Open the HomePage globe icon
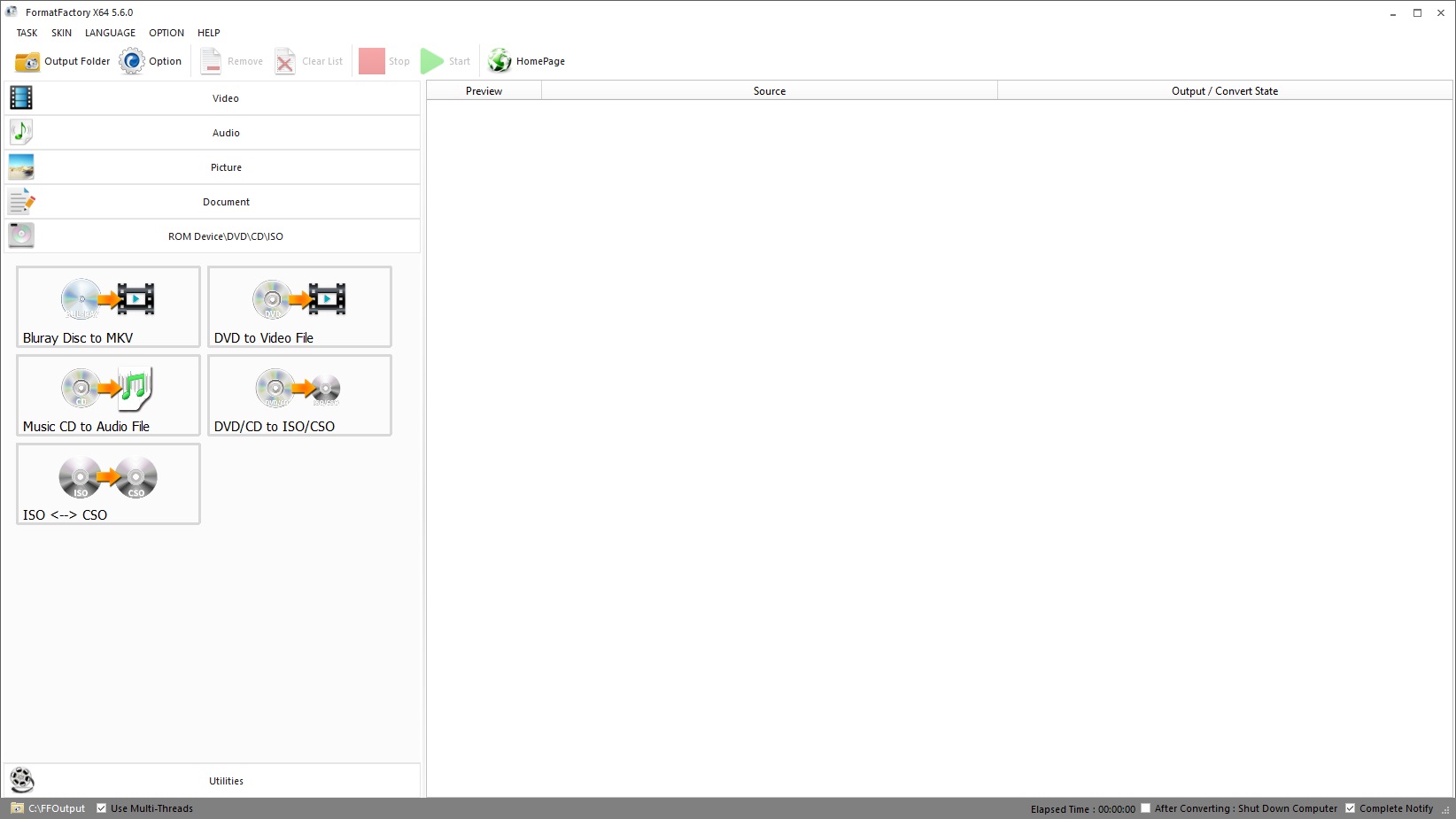Viewport: 1456px width, 819px height. tap(500, 61)
